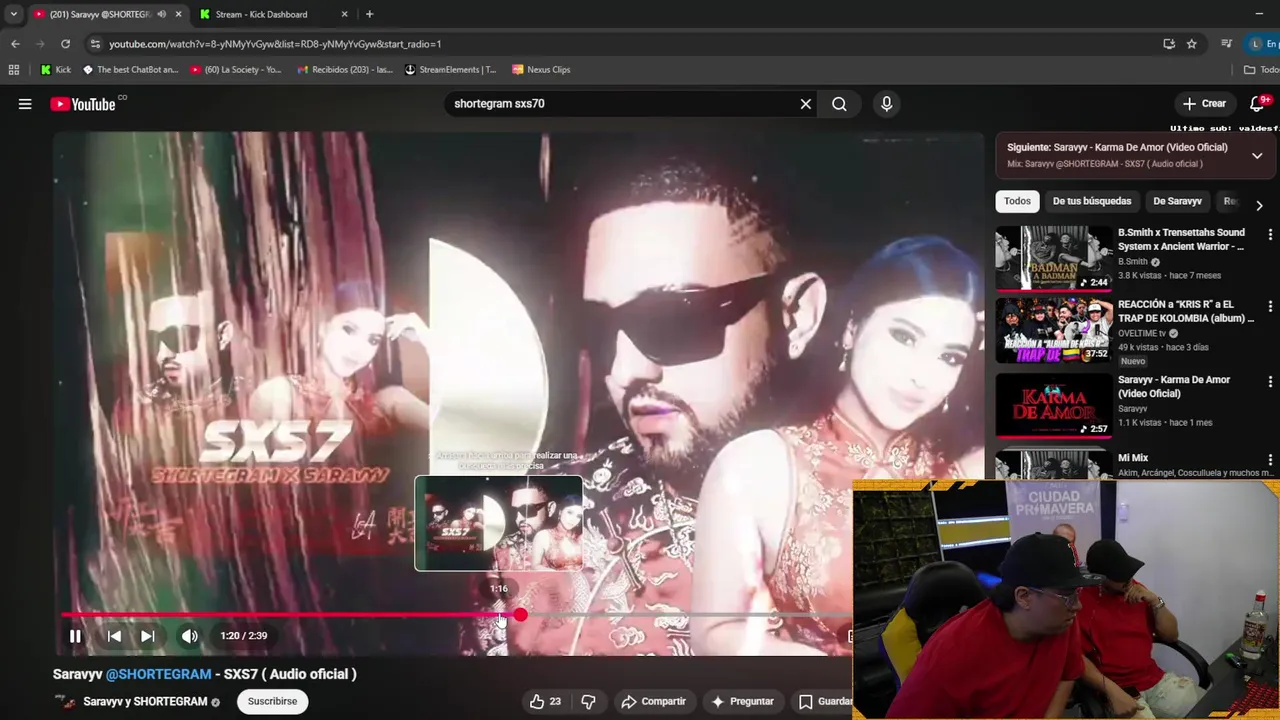Select the Todos filter chip
This screenshot has height=720, width=1280.
(x=1017, y=201)
